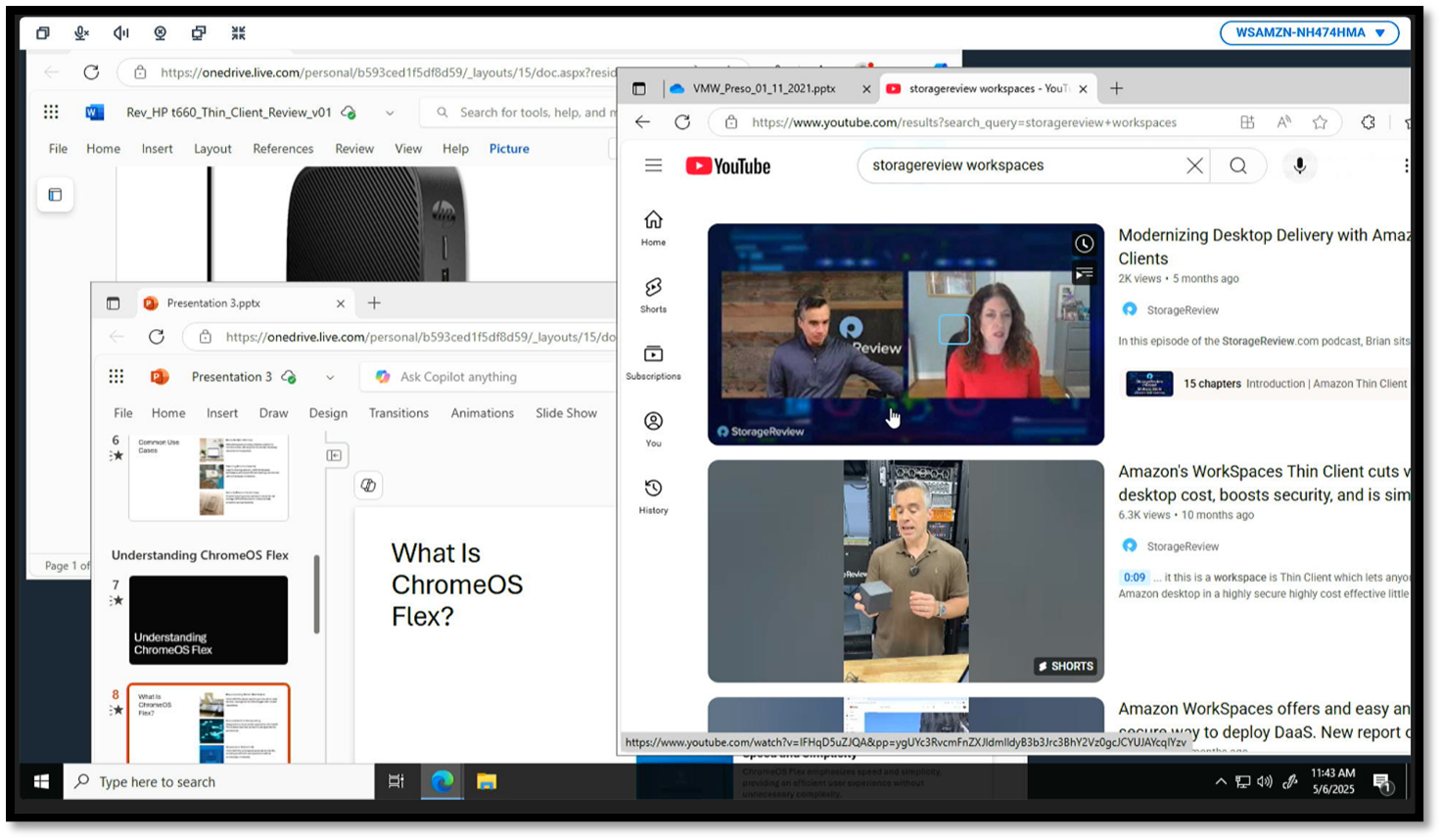Add YouTube page to favorites star
The height and width of the screenshot is (840, 1442).
point(1320,122)
